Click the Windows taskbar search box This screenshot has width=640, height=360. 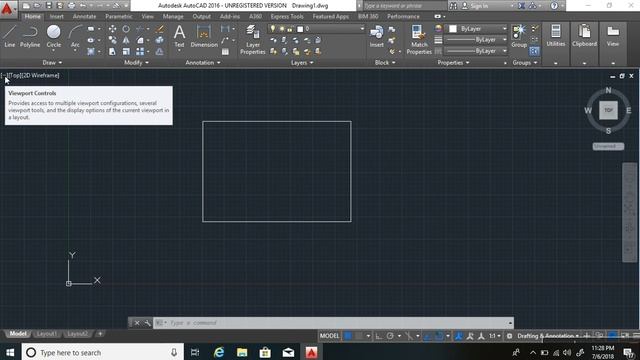102,352
